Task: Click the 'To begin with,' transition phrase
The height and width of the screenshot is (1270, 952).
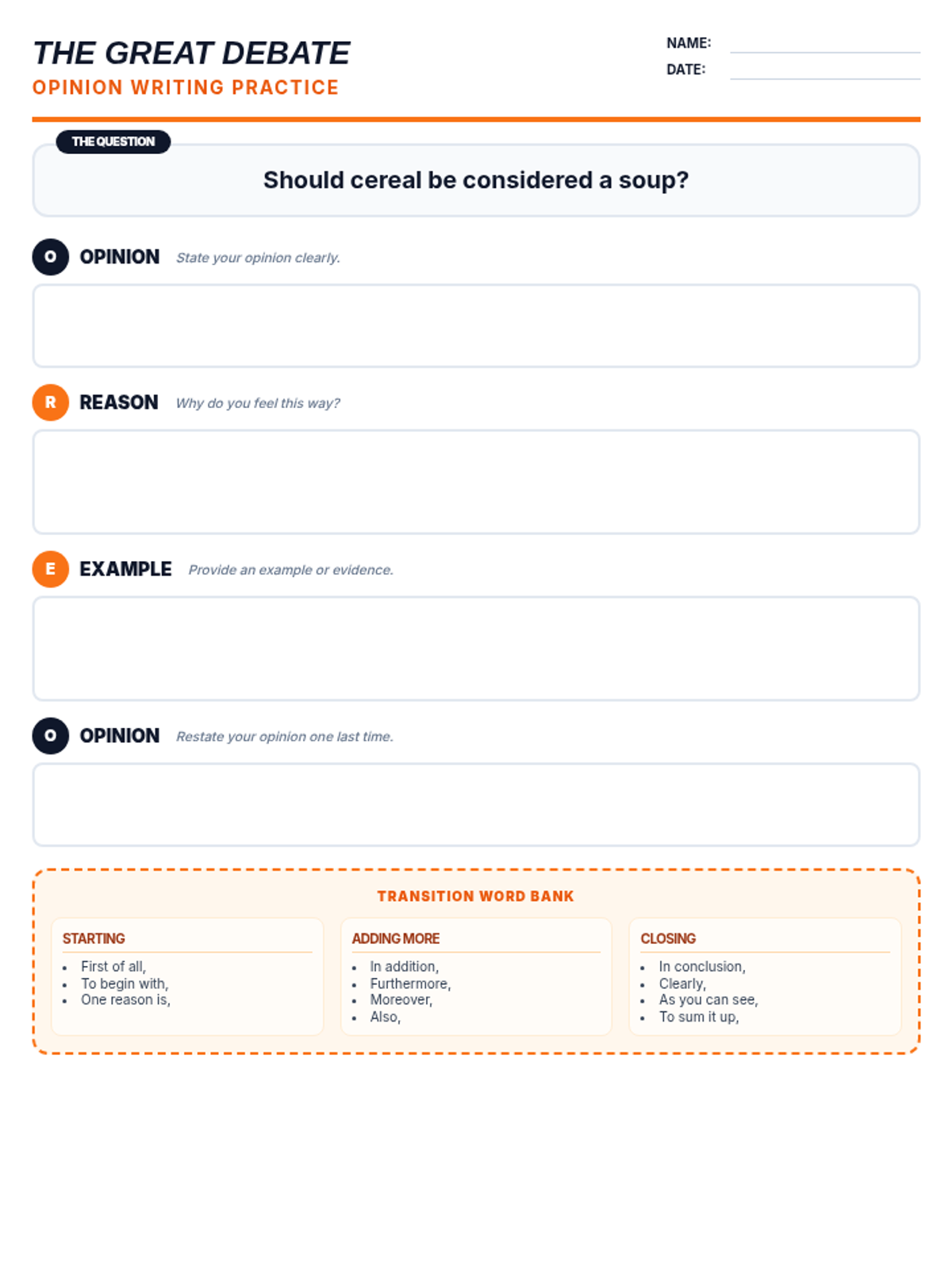Action: pos(125,983)
